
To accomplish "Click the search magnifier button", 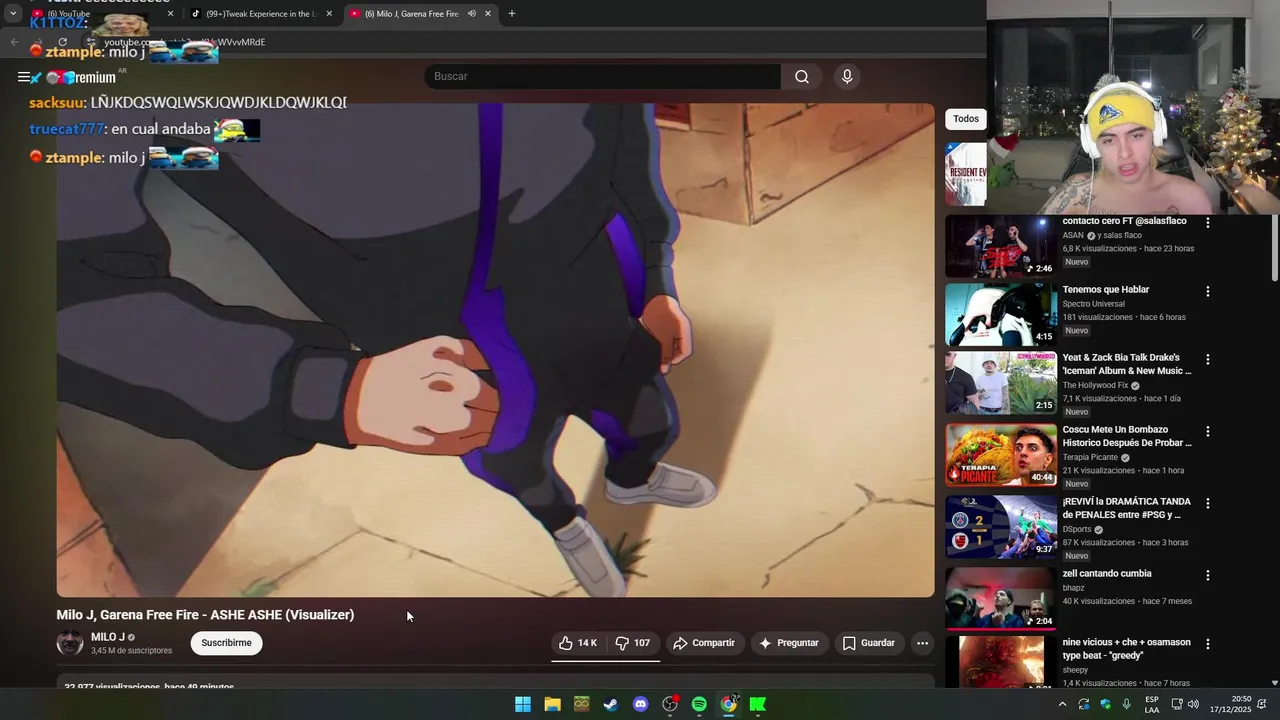I will pyautogui.click(x=802, y=77).
